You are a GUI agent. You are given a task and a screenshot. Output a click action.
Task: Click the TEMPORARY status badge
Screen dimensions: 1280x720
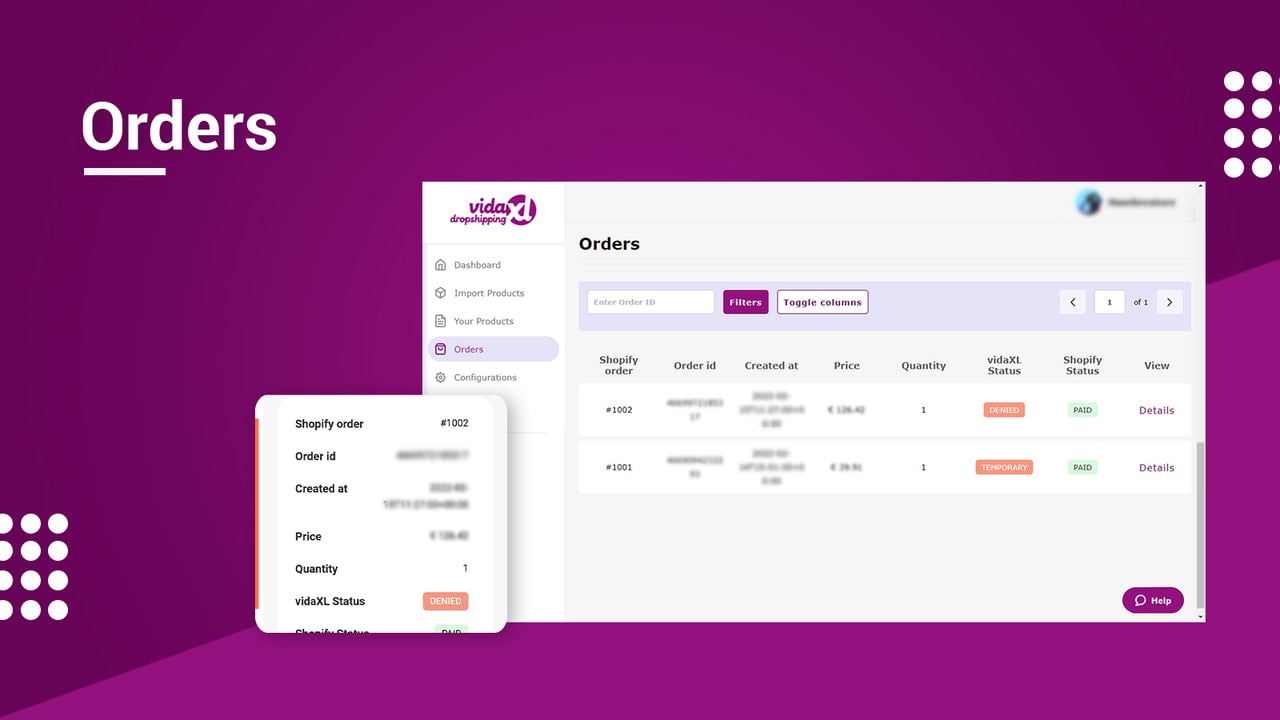click(1004, 467)
